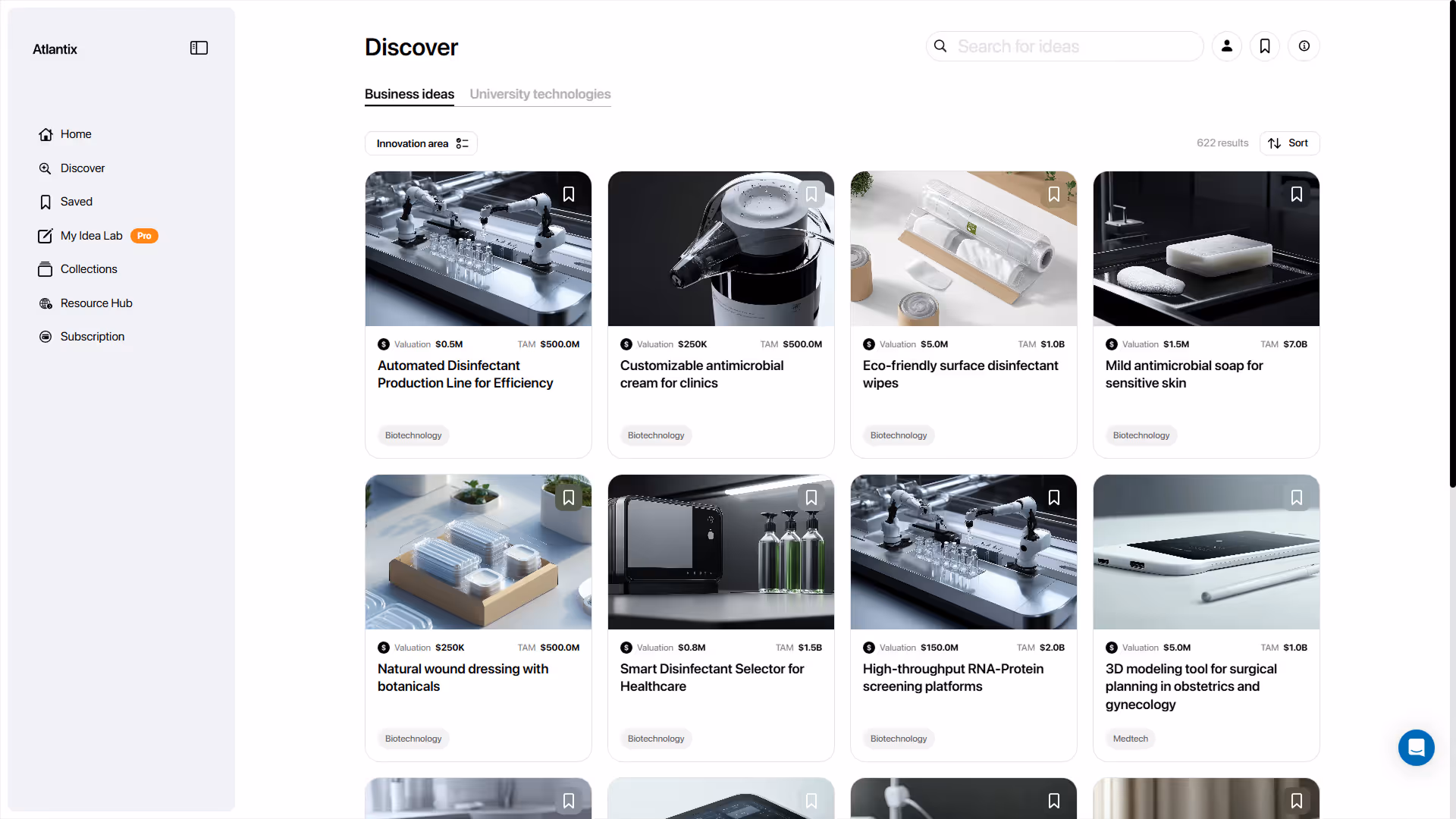The width and height of the screenshot is (1456, 819).
Task: Open Customizable antimicrobial cream for clinics title
Action: pos(701,374)
